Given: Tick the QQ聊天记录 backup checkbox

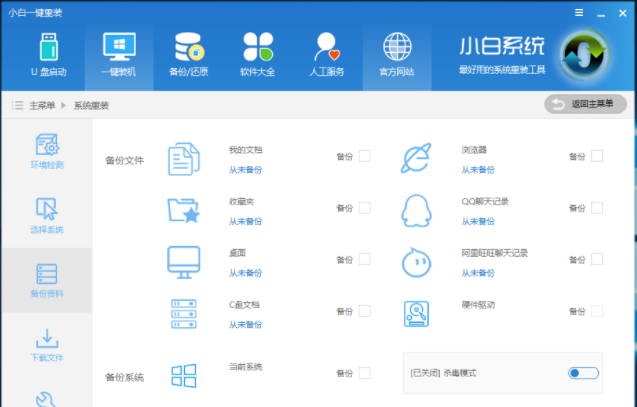Looking at the screenshot, I should click(597, 208).
